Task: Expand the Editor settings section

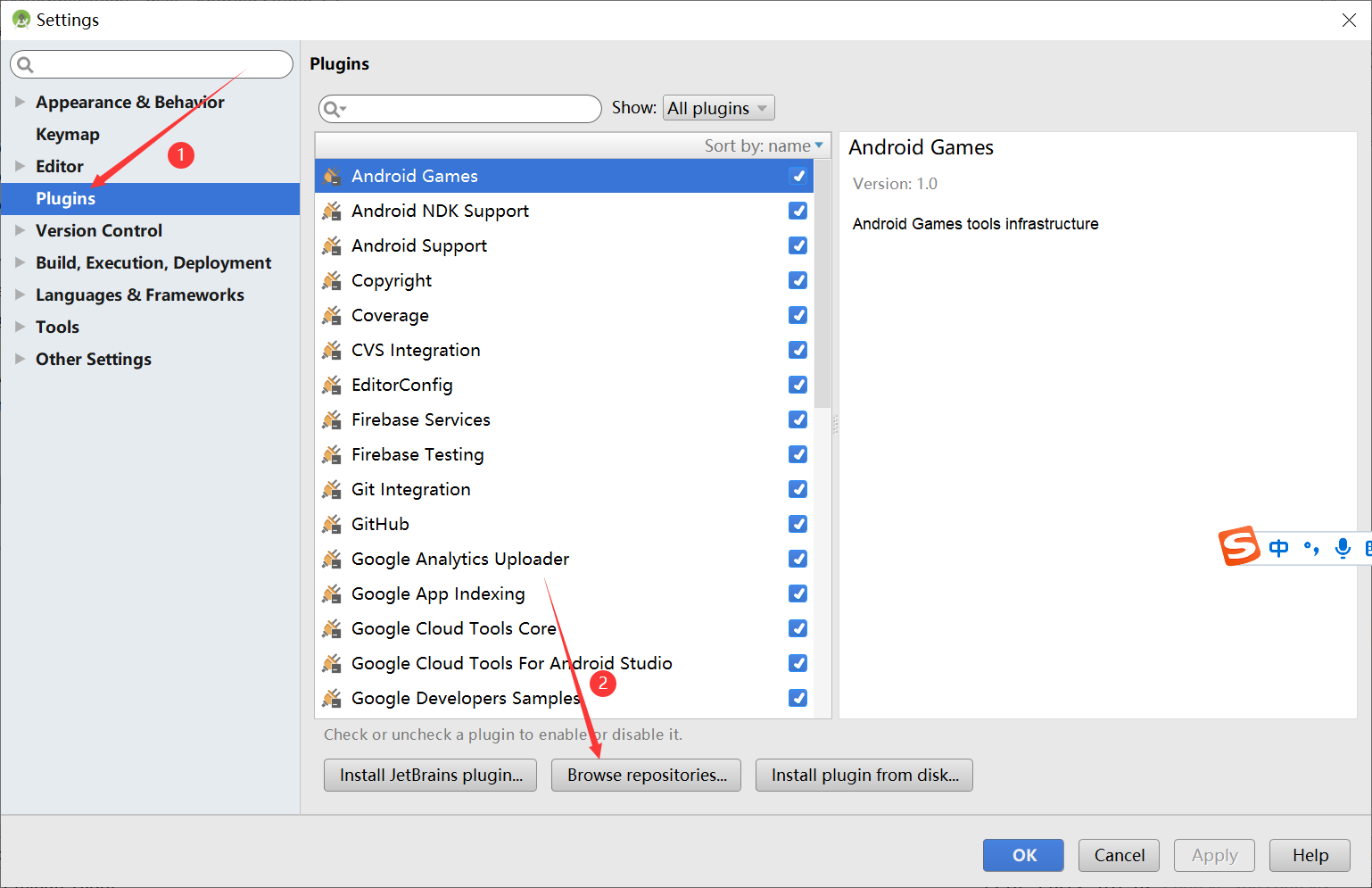Action: [x=20, y=166]
